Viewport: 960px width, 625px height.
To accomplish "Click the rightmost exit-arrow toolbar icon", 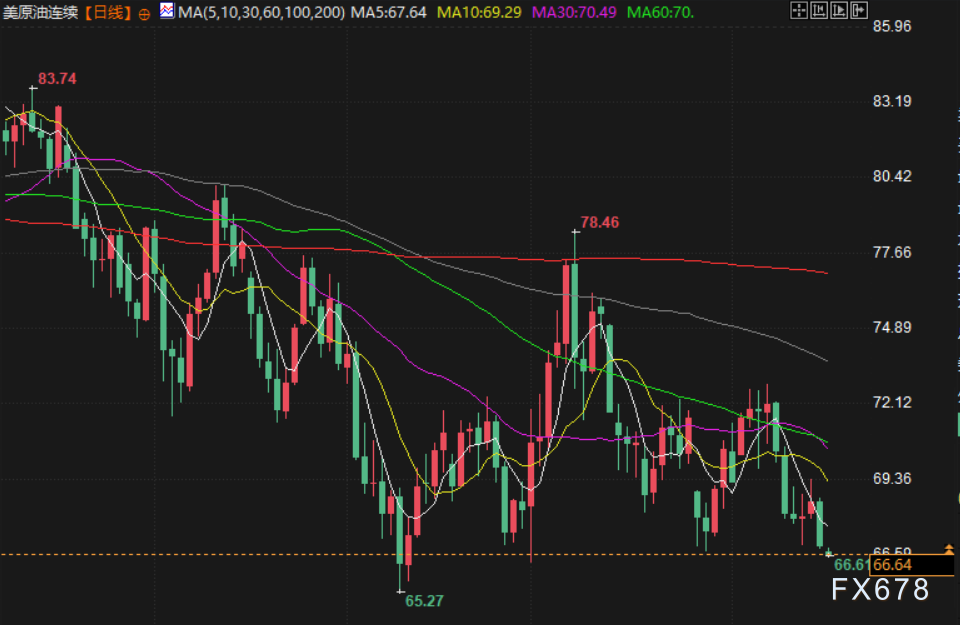I will tap(859, 11).
